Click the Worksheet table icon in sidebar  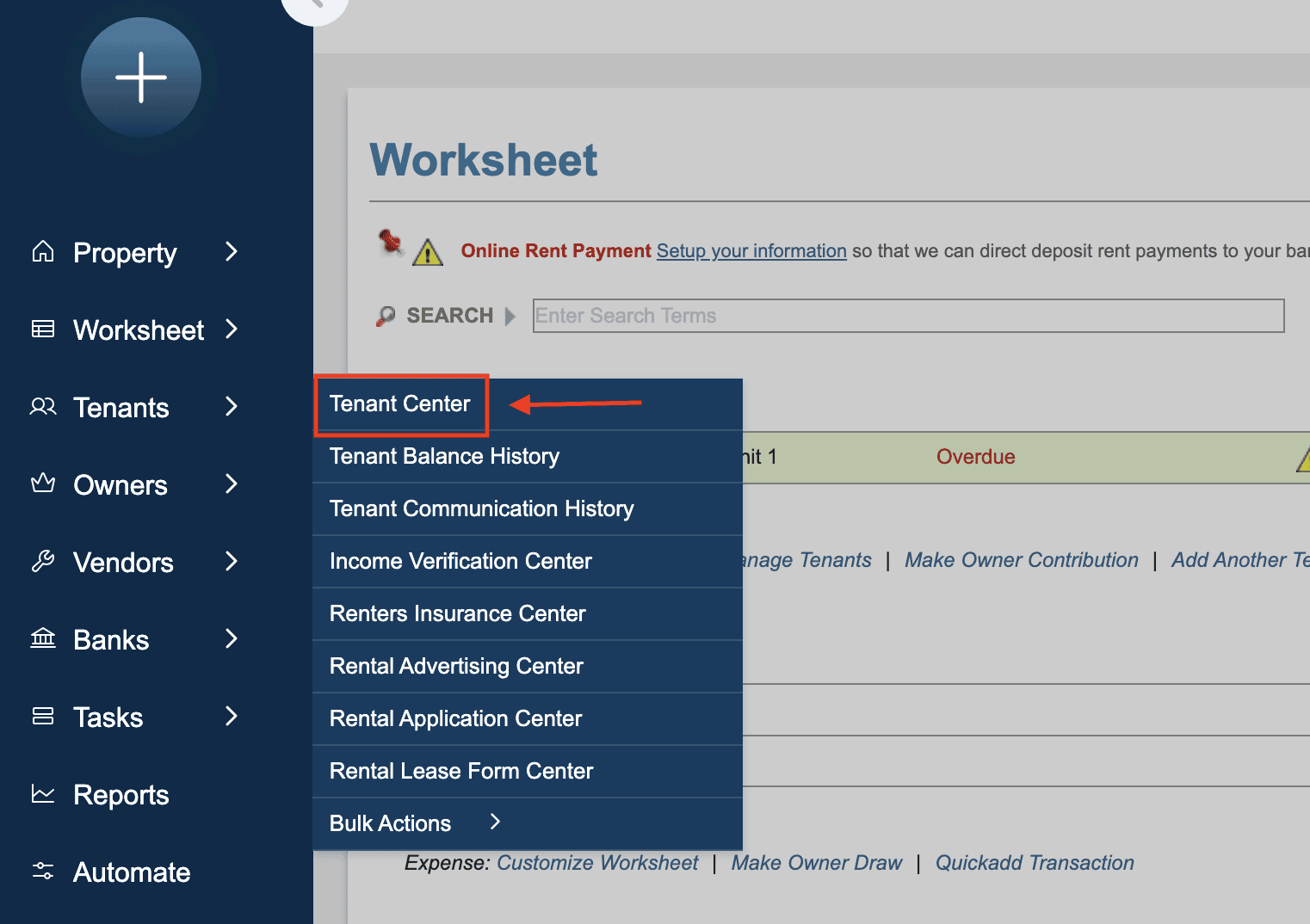[x=43, y=329]
